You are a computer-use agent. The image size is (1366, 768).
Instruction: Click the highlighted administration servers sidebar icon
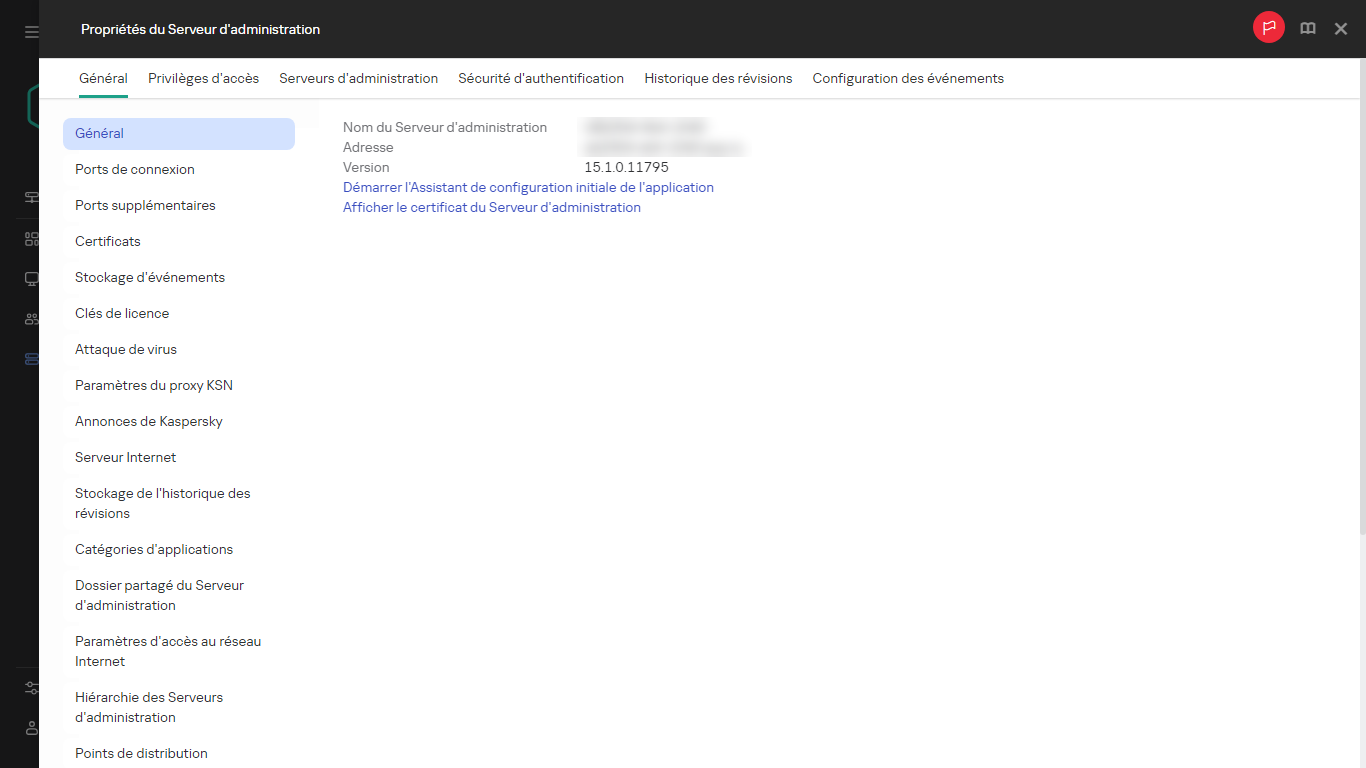click(x=29, y=358)
